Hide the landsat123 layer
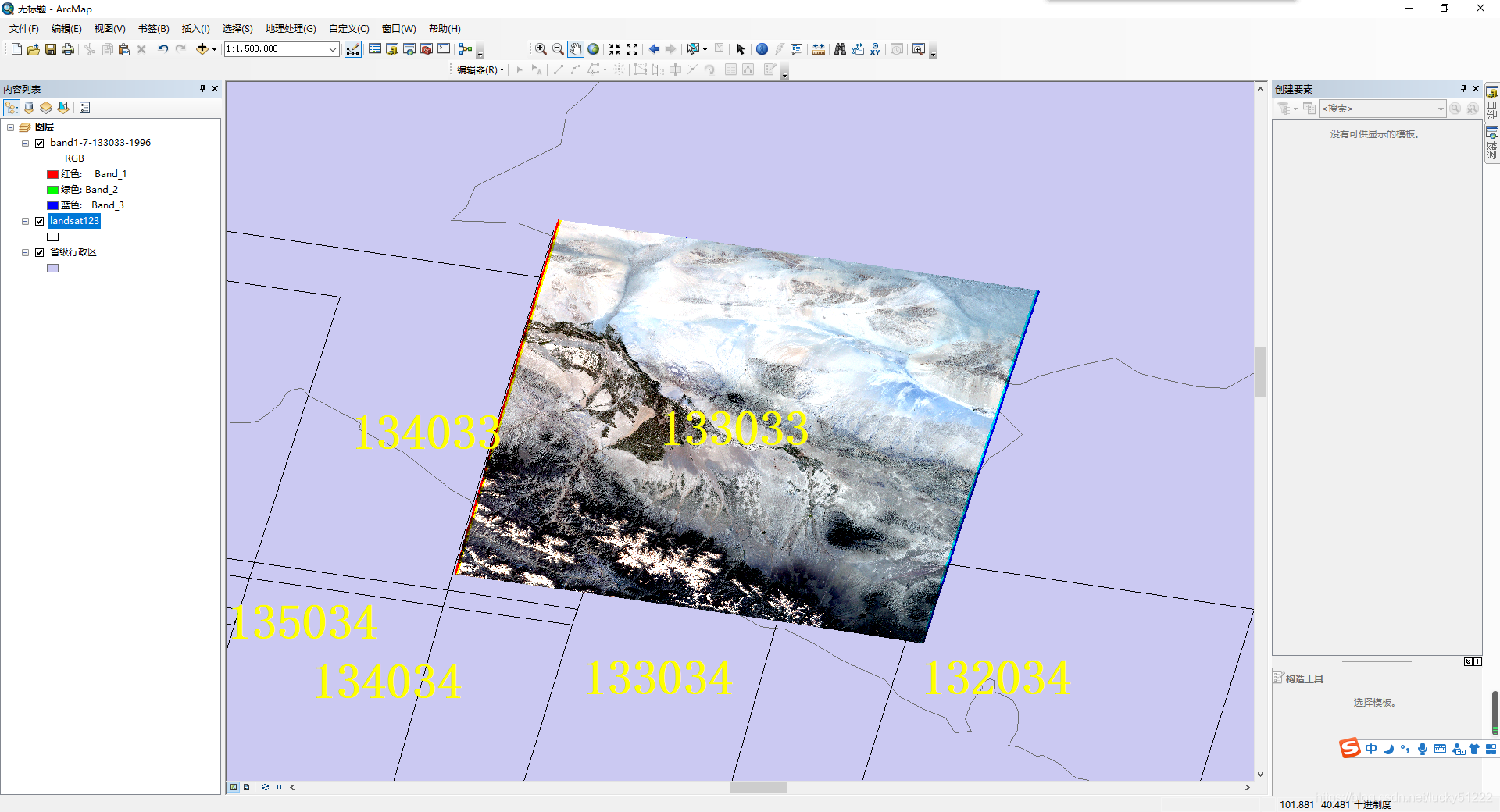Image resolution: width=1500 pixels, height=812 pixels. coord(38,221)
